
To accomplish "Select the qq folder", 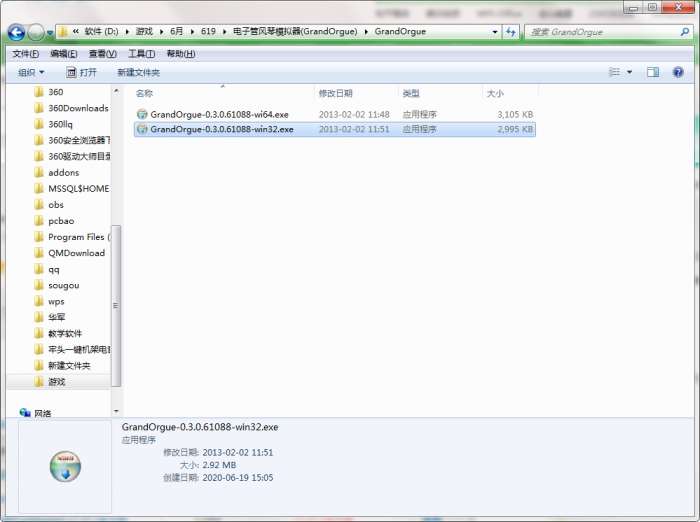I will point(54,269).
